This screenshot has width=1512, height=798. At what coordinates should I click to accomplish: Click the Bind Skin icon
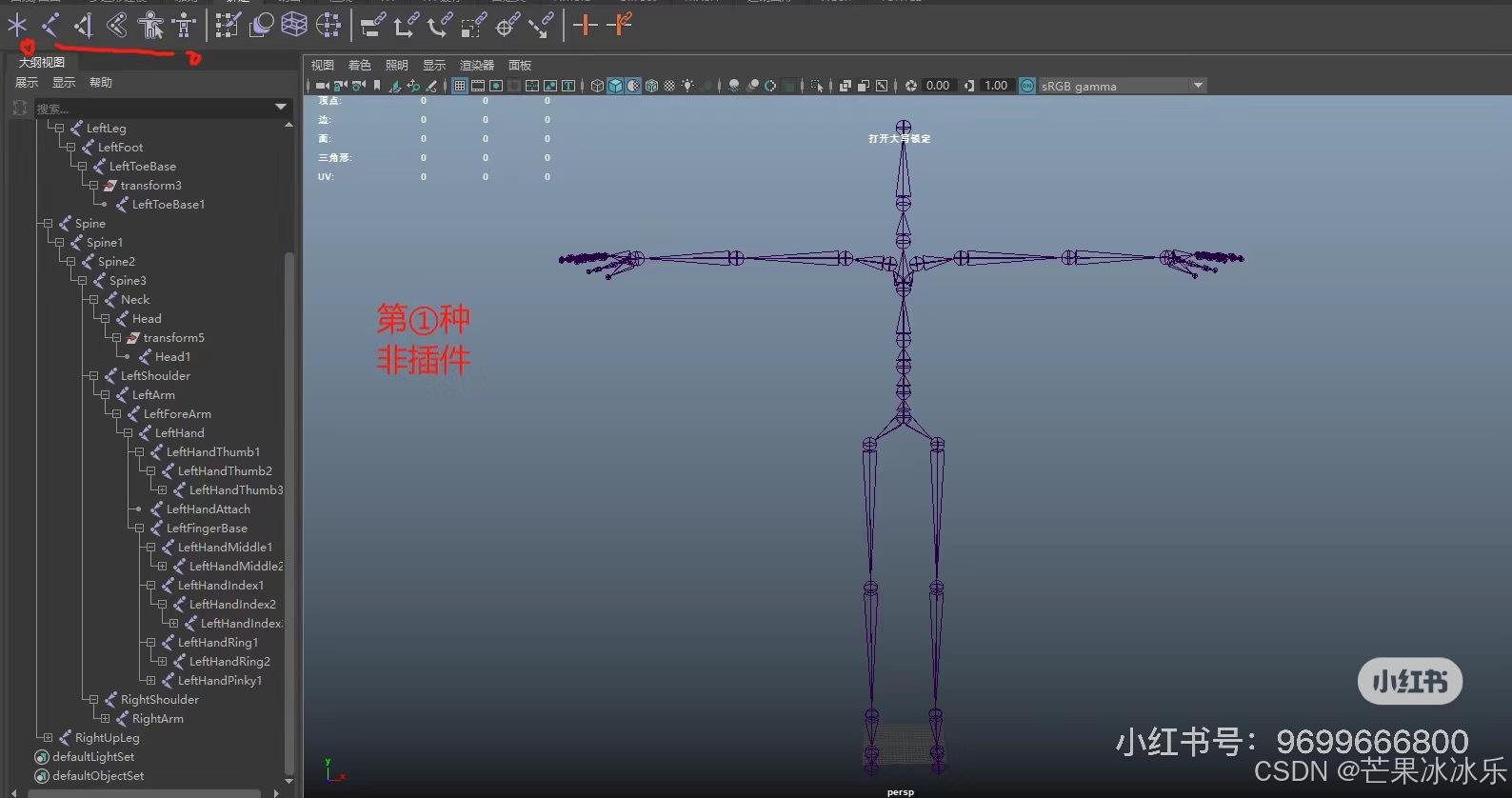pyautogui.click(x=116, y=26)
